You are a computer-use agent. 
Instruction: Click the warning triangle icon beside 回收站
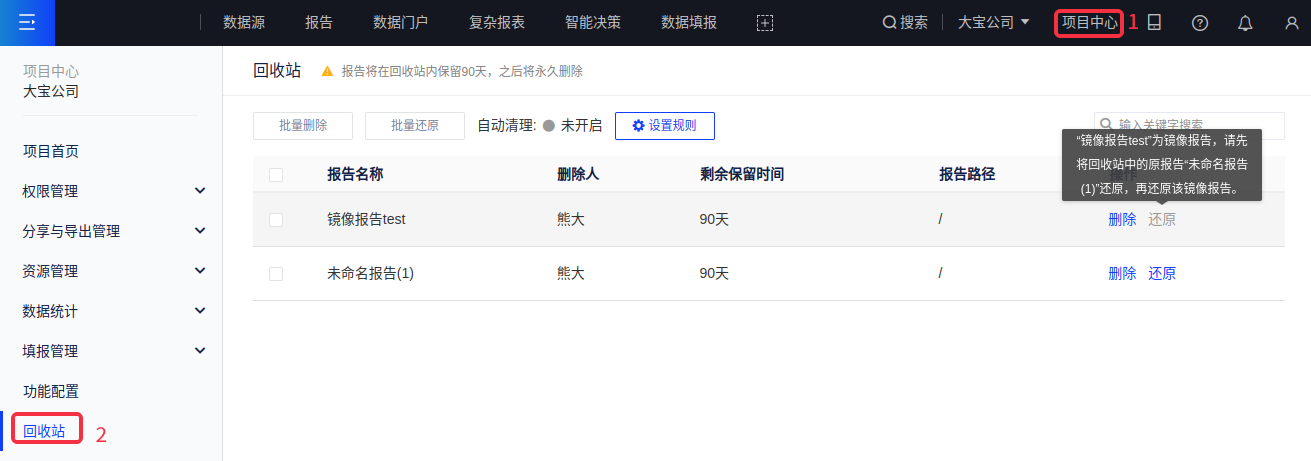click(x=327, y=72)
